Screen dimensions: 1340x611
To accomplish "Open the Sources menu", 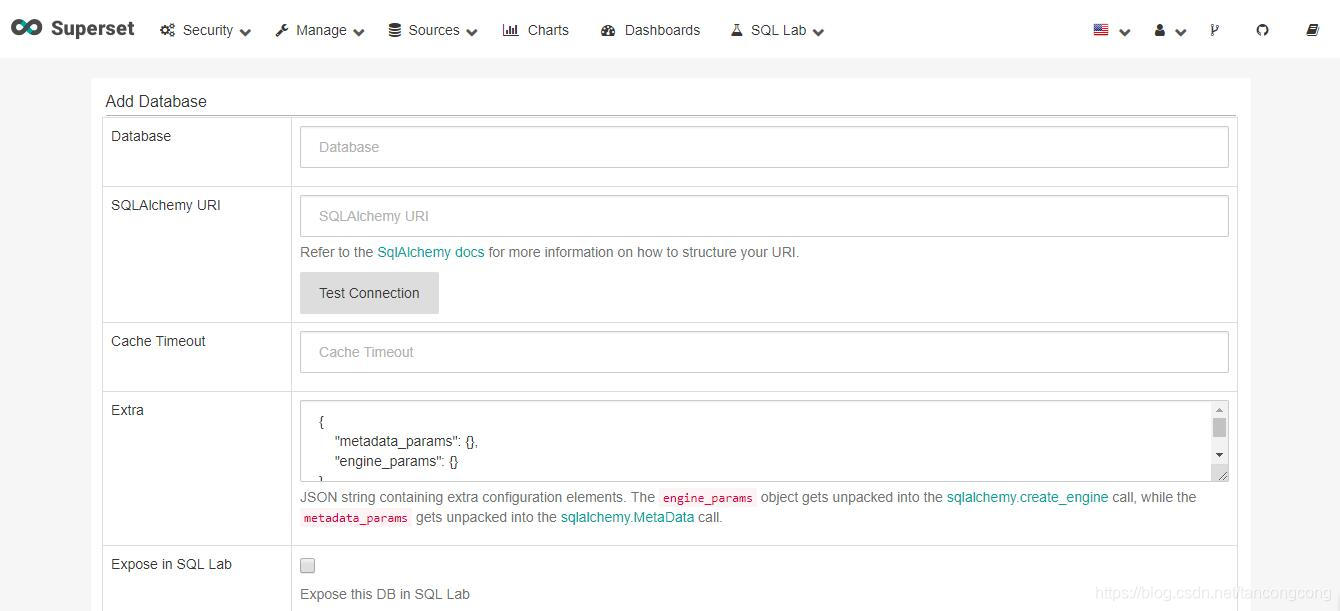I will (433, 30).
